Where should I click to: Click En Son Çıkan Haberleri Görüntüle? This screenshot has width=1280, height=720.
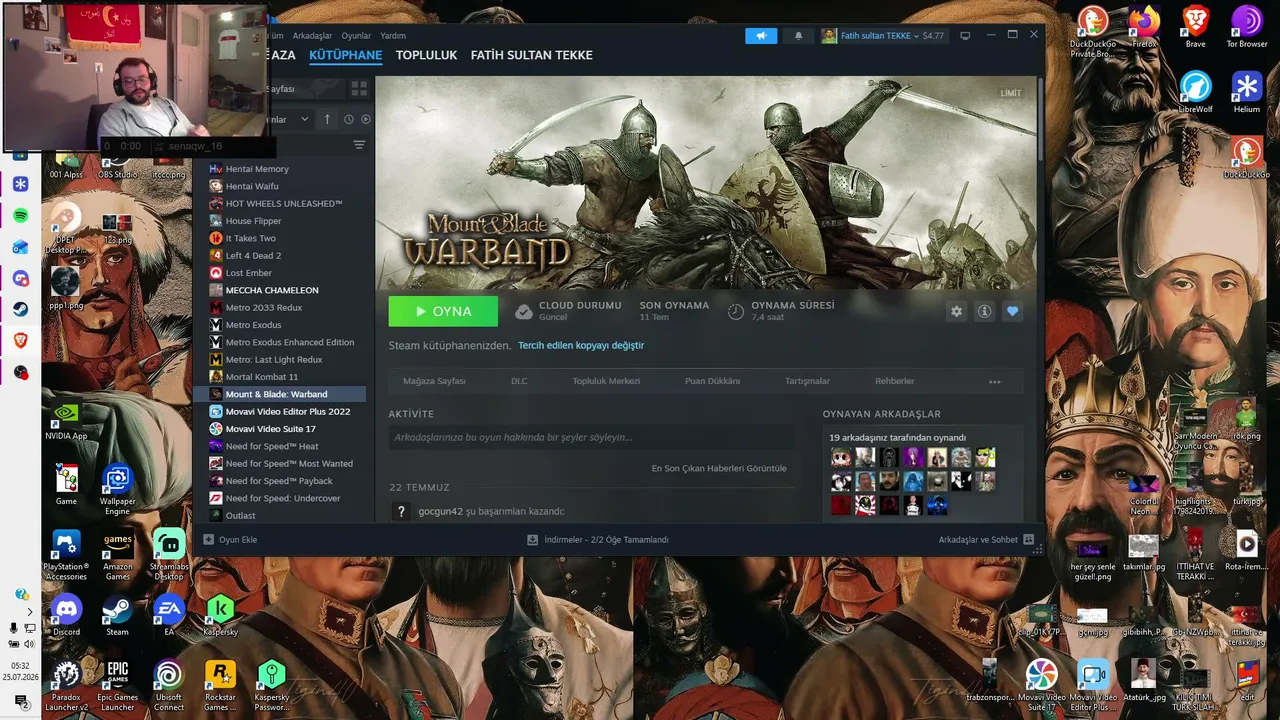tap(719, 468)
